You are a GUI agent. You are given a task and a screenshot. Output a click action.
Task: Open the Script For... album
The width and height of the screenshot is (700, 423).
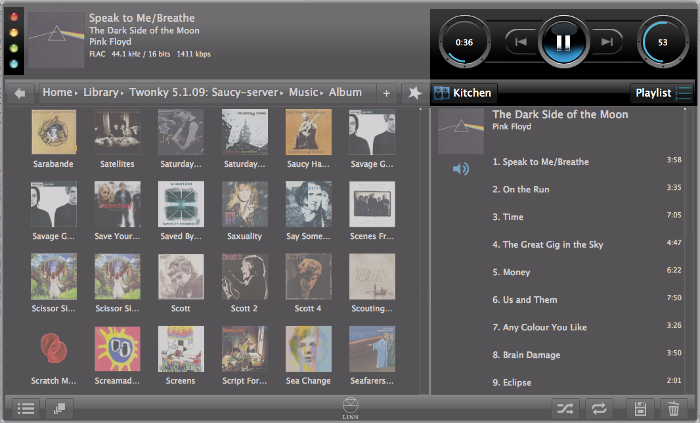[x=245, y=356]
